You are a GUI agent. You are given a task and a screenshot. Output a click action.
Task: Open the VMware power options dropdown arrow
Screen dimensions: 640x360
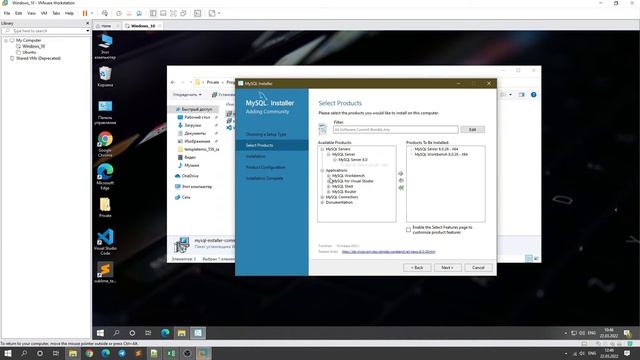tap(92, 13)
